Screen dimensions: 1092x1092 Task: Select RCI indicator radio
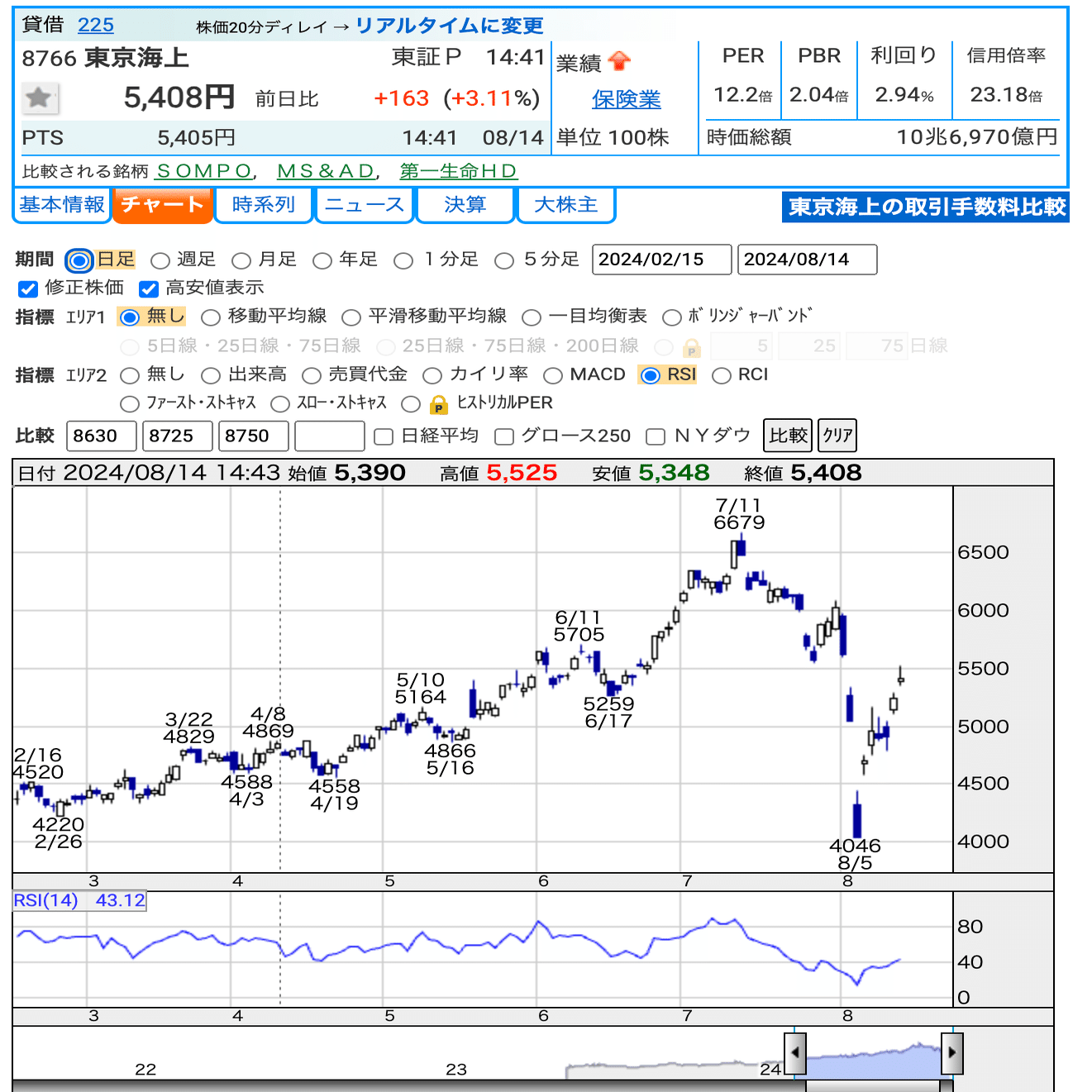pos(722,376)
